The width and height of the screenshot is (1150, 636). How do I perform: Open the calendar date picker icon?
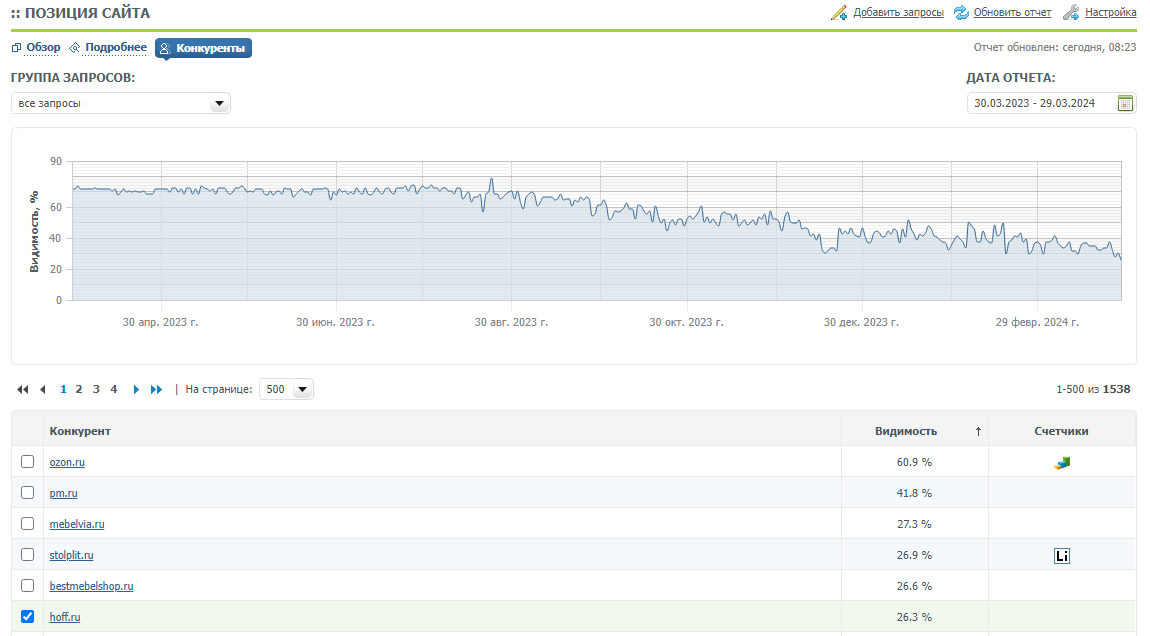pyautogui.click(x=1125, y=103)
